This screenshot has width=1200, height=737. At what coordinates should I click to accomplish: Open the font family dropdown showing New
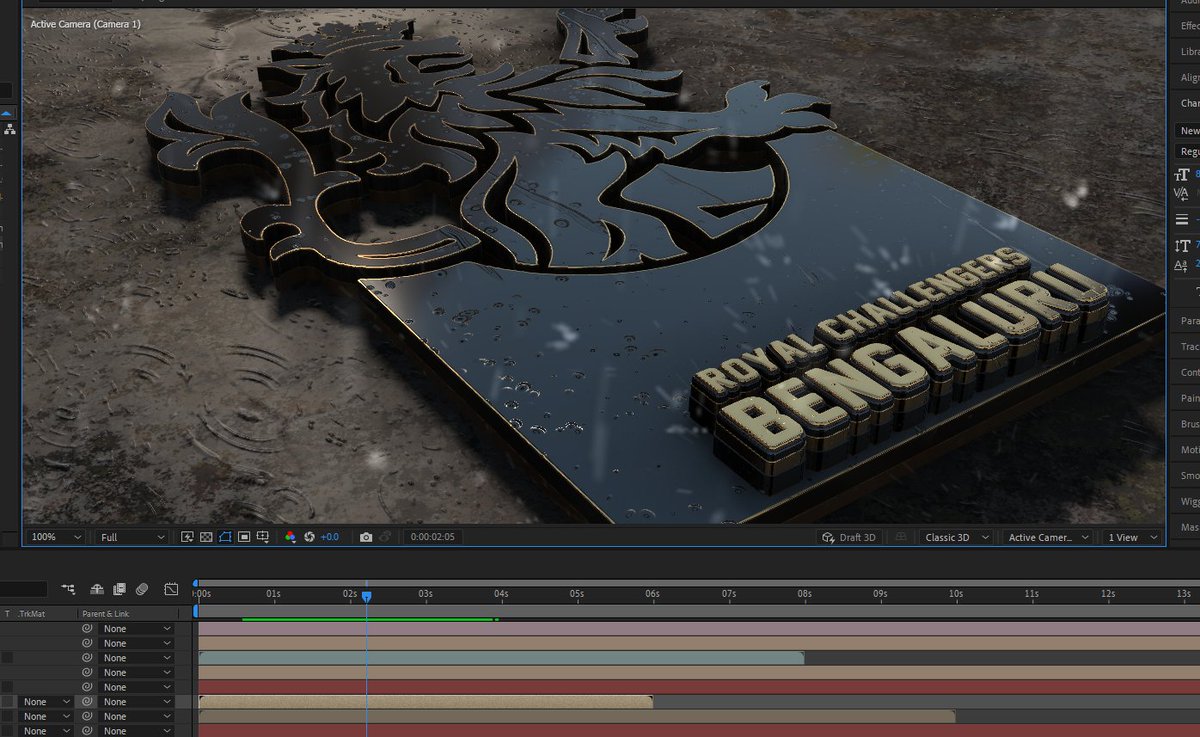click(1188, 130)
